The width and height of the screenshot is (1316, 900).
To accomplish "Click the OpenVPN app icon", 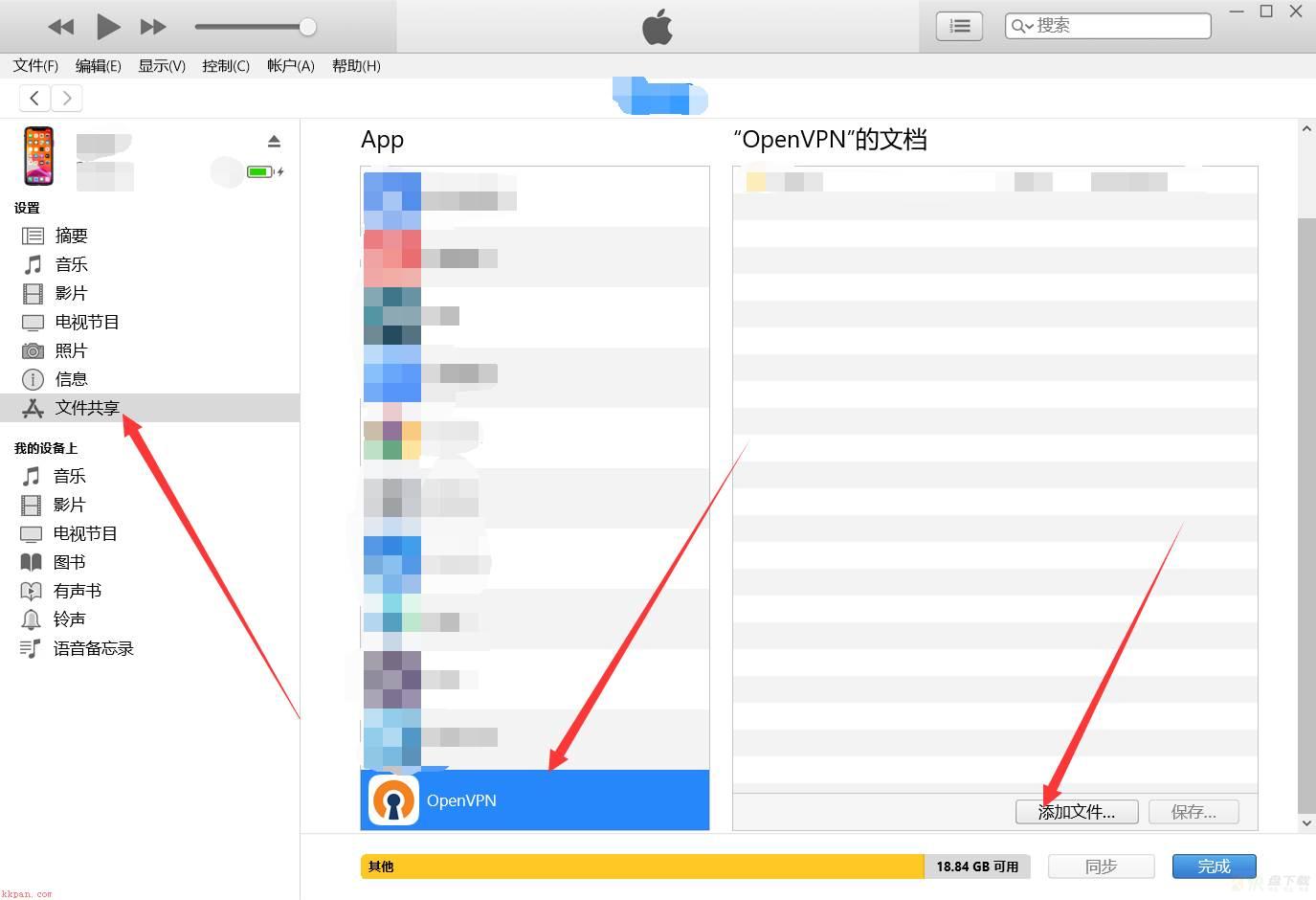I will 393,800.
